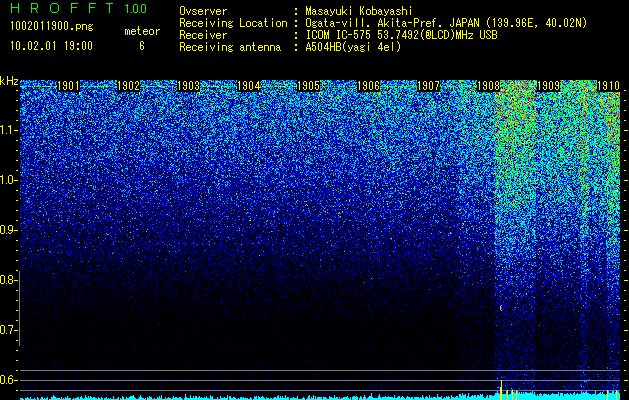Click the 1901 time marker
The image size is (629, 400).
tap(68, 86)
